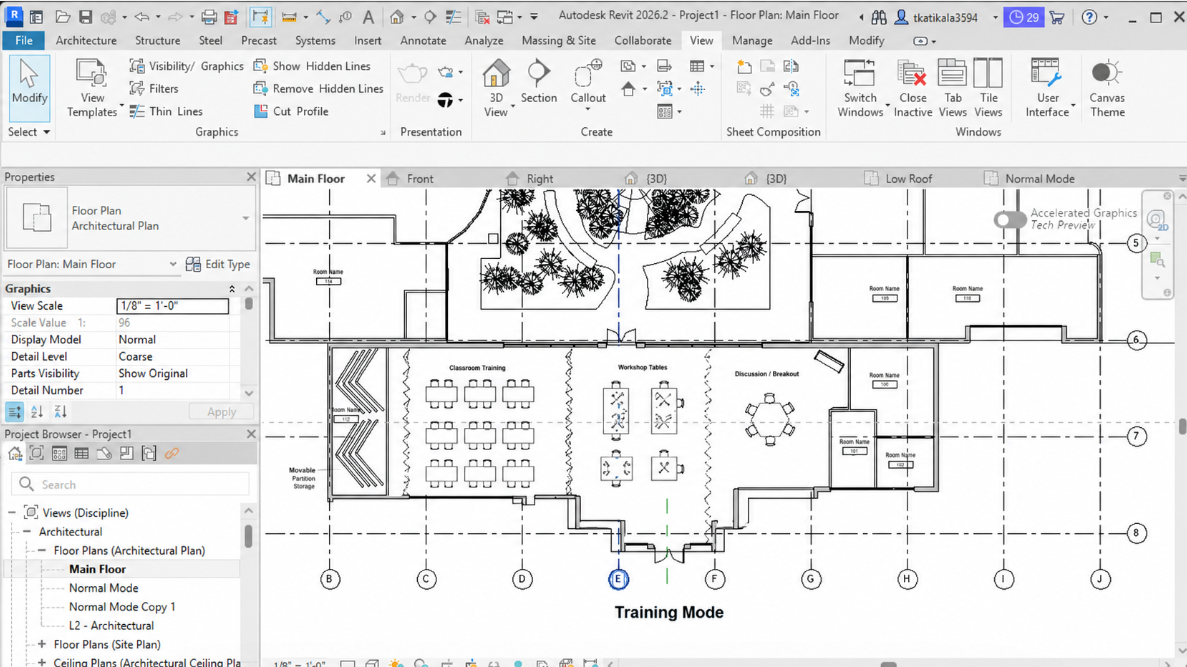Screen dimensions: 1187x667
Task: Collapse the Architectural tree node
Action: [x=27, y=531]
